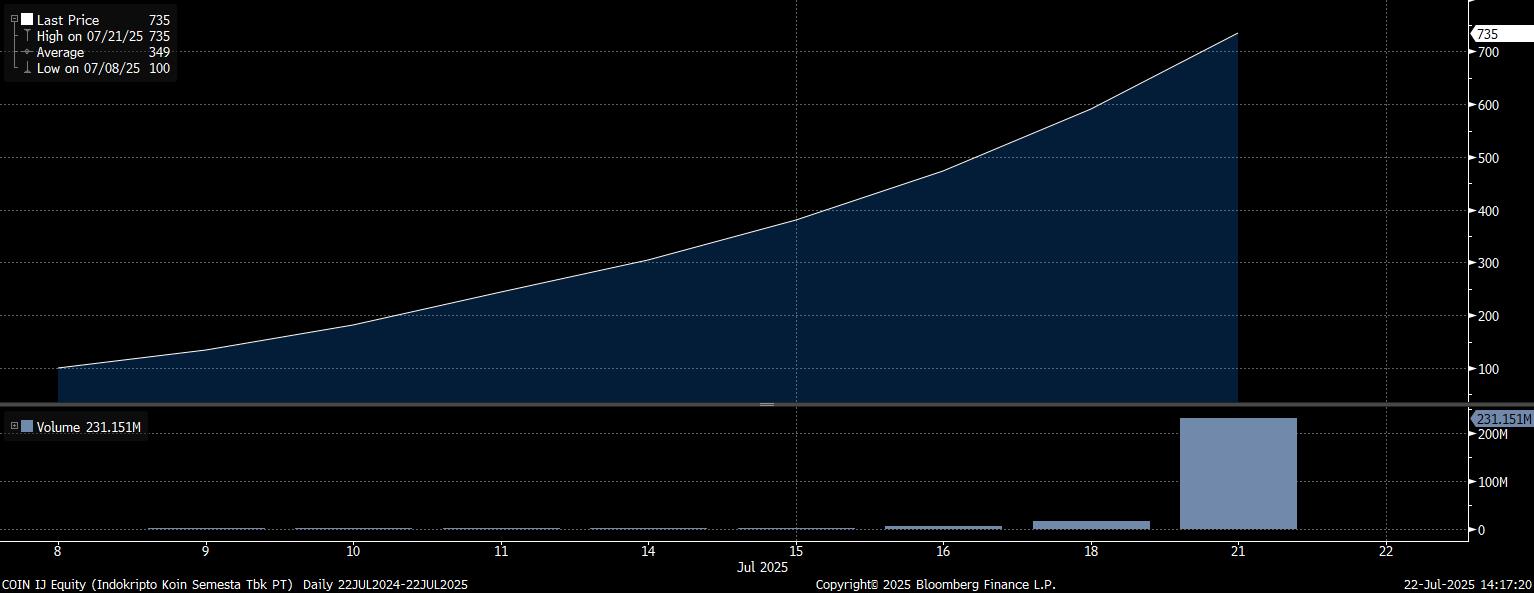Click the Low marker icon in legend

(27, 69)
